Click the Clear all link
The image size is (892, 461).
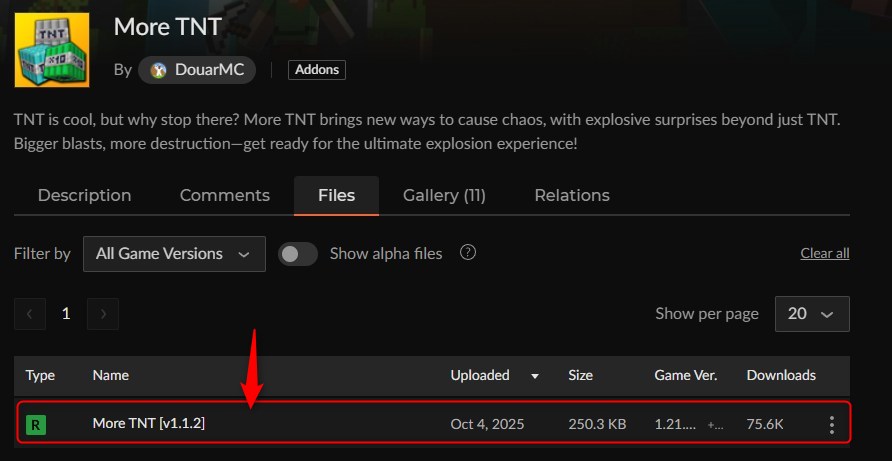[x=825, y=253]
